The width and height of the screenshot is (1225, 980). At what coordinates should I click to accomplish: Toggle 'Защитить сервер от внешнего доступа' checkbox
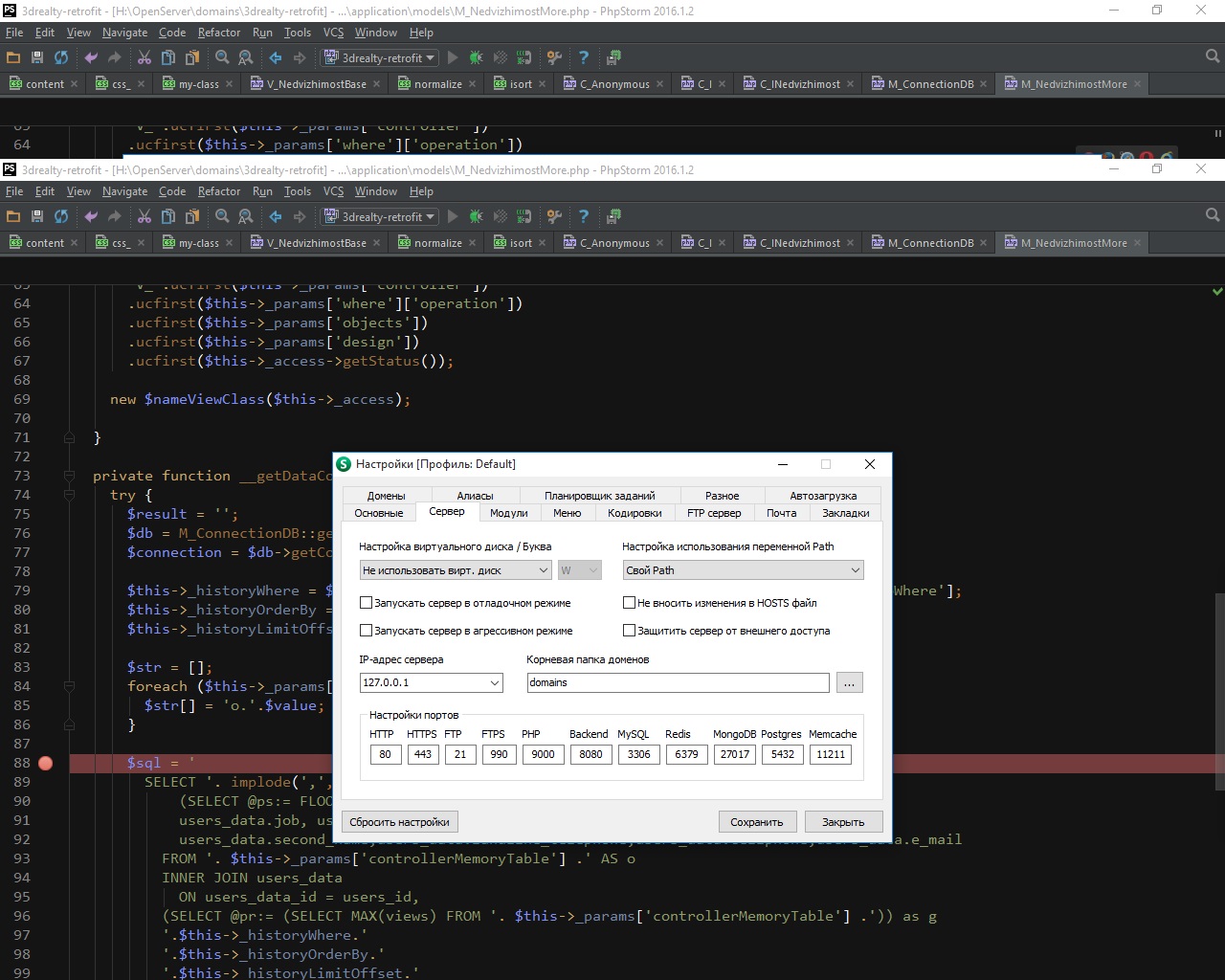629,631
